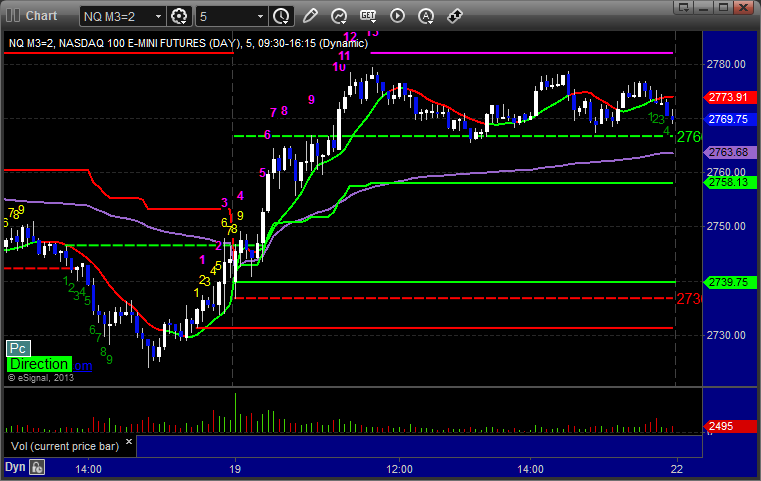Viewport: 761px width, 481px height.
Task: Maximize the chart window
Action: 724,7
